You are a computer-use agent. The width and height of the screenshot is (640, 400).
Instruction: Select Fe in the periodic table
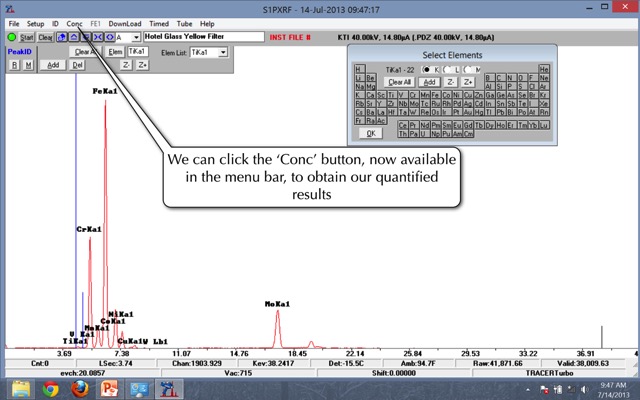(436, 95)
